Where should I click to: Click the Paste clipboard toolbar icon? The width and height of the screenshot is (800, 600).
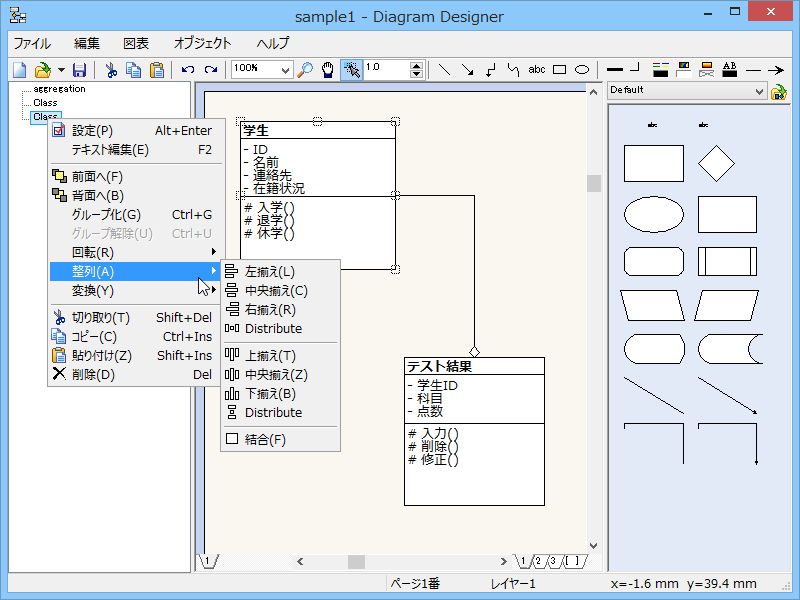[x=157, y=70]
